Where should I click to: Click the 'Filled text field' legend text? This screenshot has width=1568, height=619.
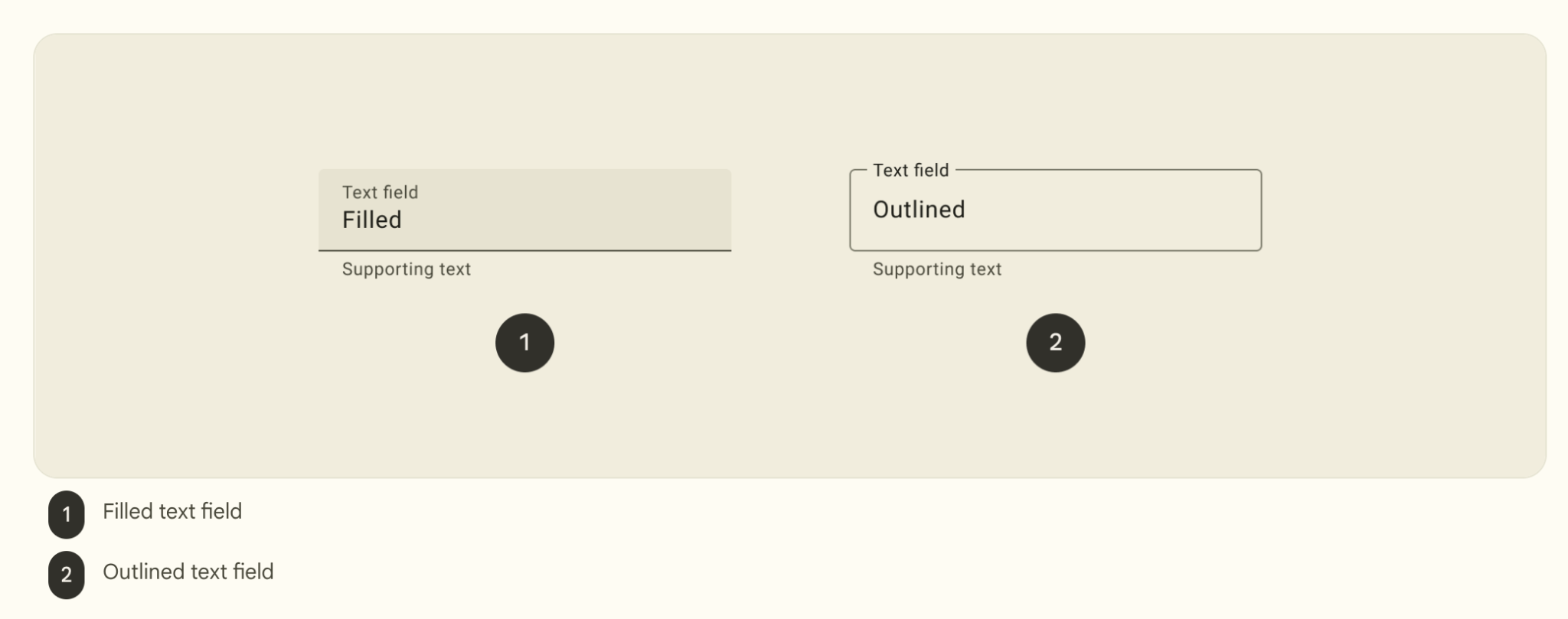[x=171, y=511]
